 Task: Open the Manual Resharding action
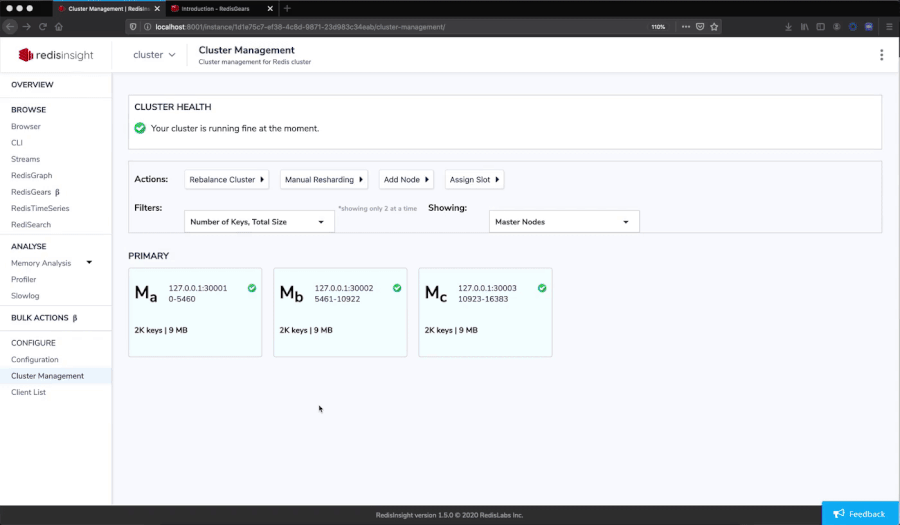pyautogui.click(x=323, y=180)
